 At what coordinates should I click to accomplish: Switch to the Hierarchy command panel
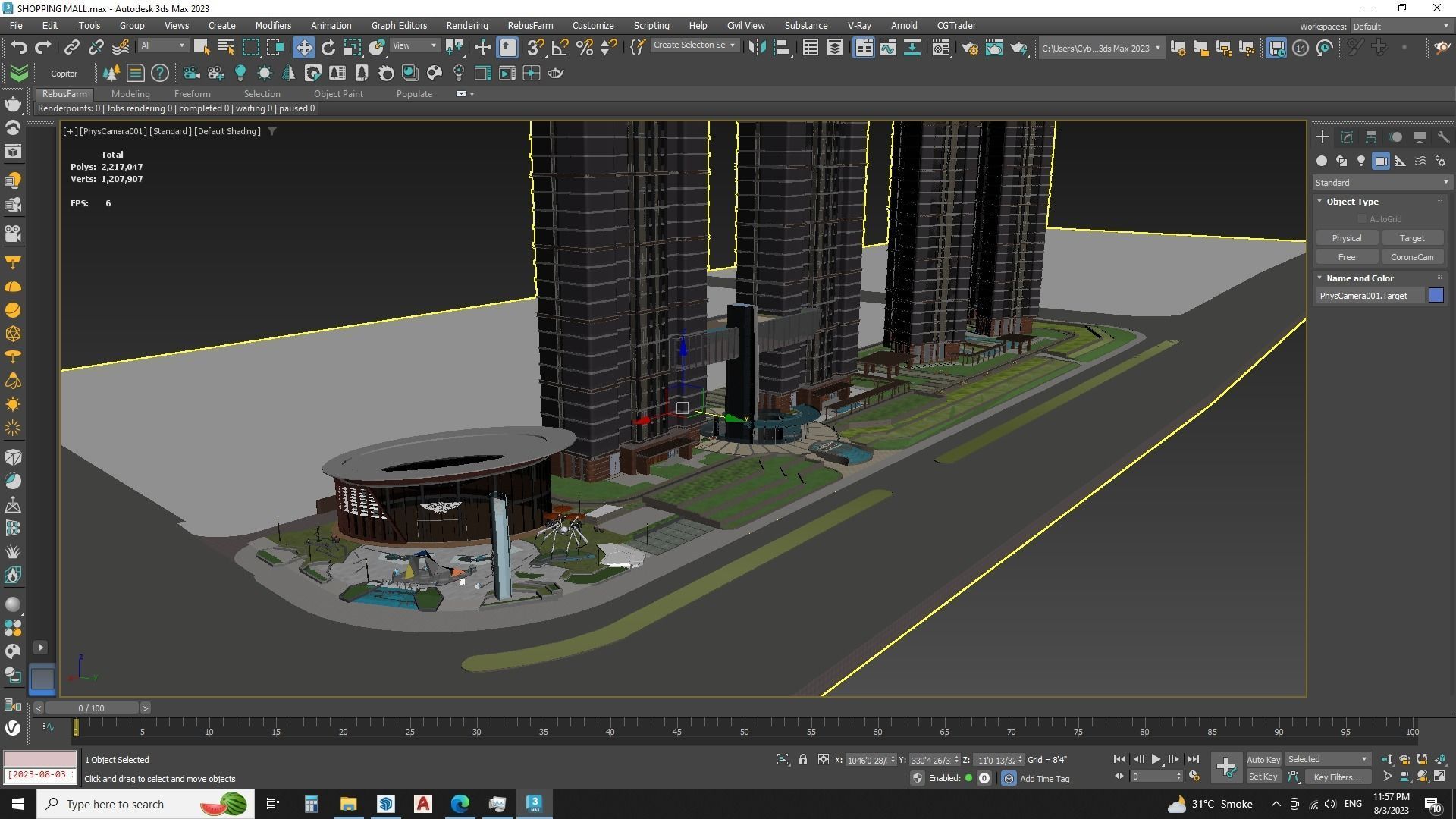tap(1371, 136)
